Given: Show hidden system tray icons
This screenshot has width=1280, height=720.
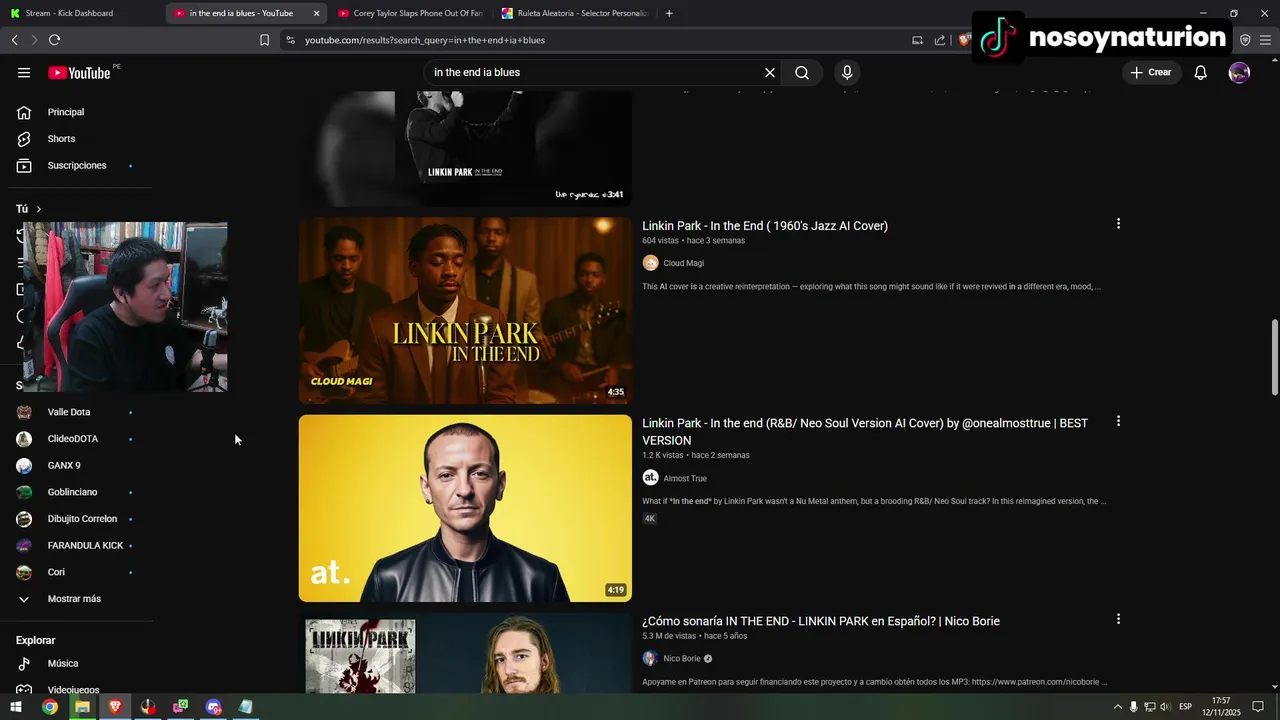Looking at the screenshot, I should 1118,707.
